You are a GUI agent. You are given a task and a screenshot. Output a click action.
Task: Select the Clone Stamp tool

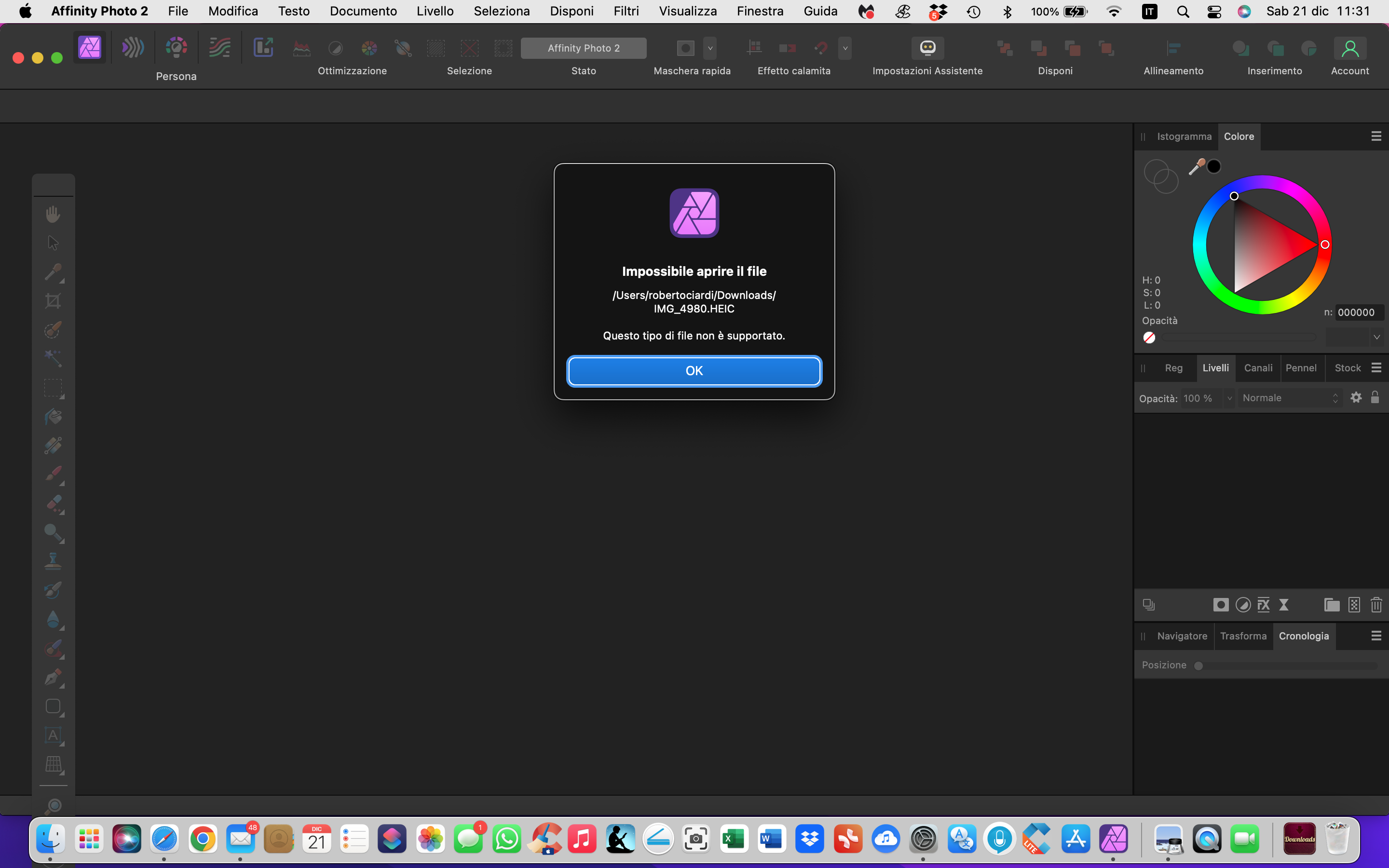tap(53, 561)
